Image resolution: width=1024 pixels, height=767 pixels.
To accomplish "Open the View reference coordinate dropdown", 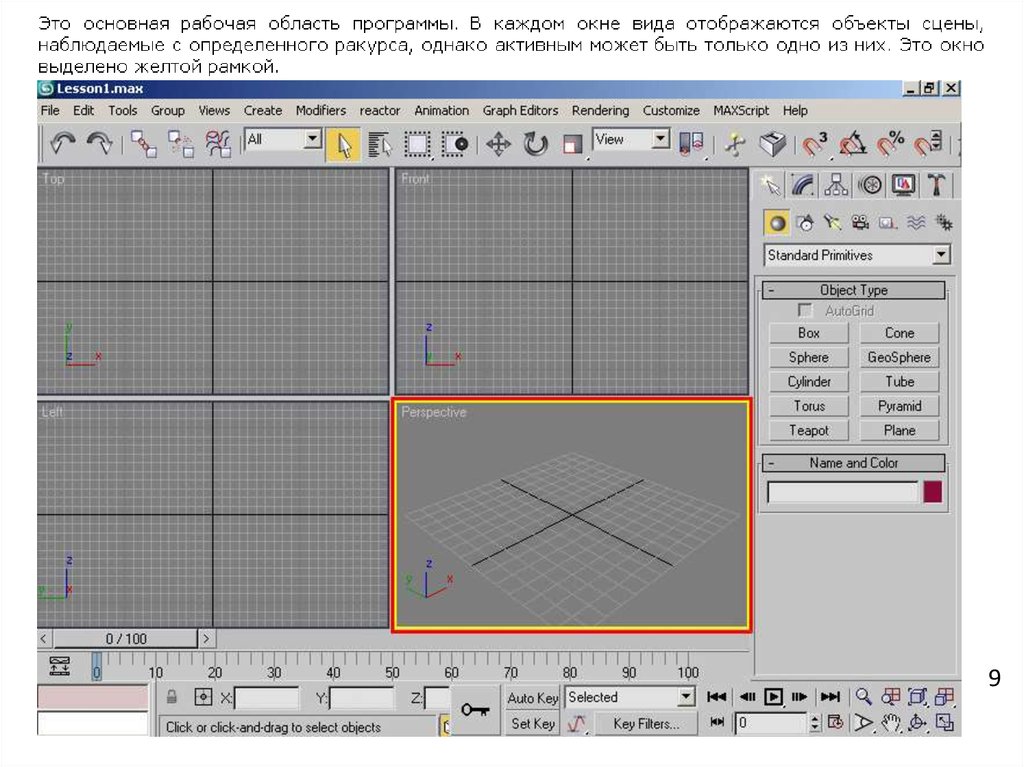I will [x=660, y=141].
